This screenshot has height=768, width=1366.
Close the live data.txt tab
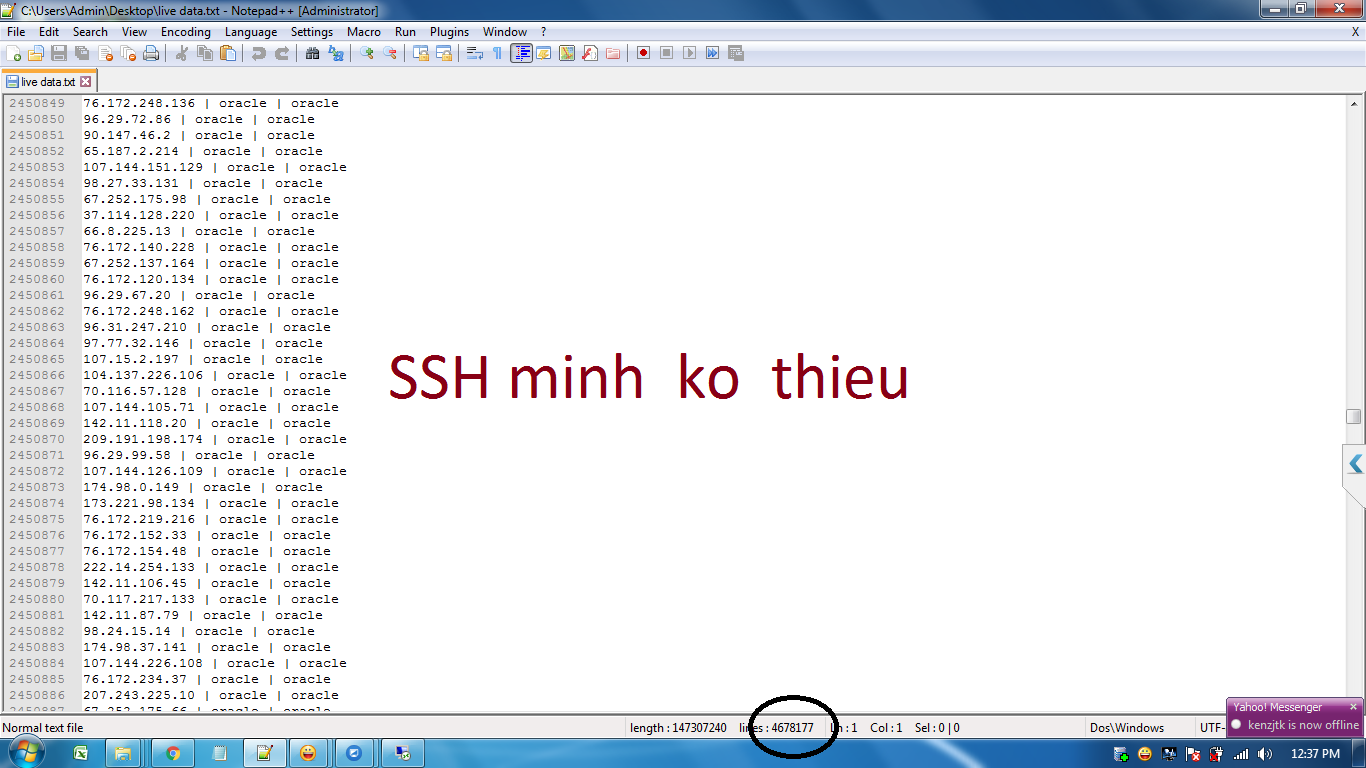(86, 82)
